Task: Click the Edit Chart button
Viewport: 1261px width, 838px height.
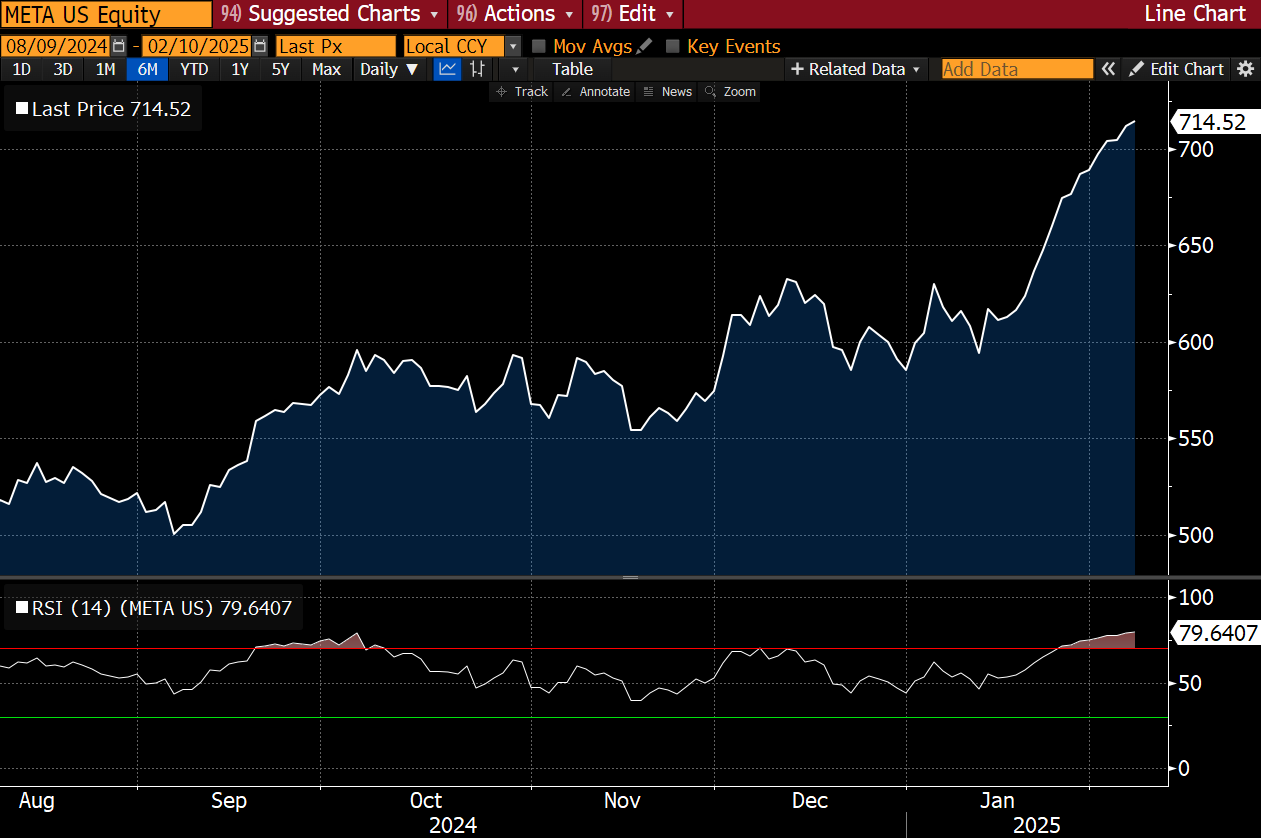Action: [x=1176, y=69]
